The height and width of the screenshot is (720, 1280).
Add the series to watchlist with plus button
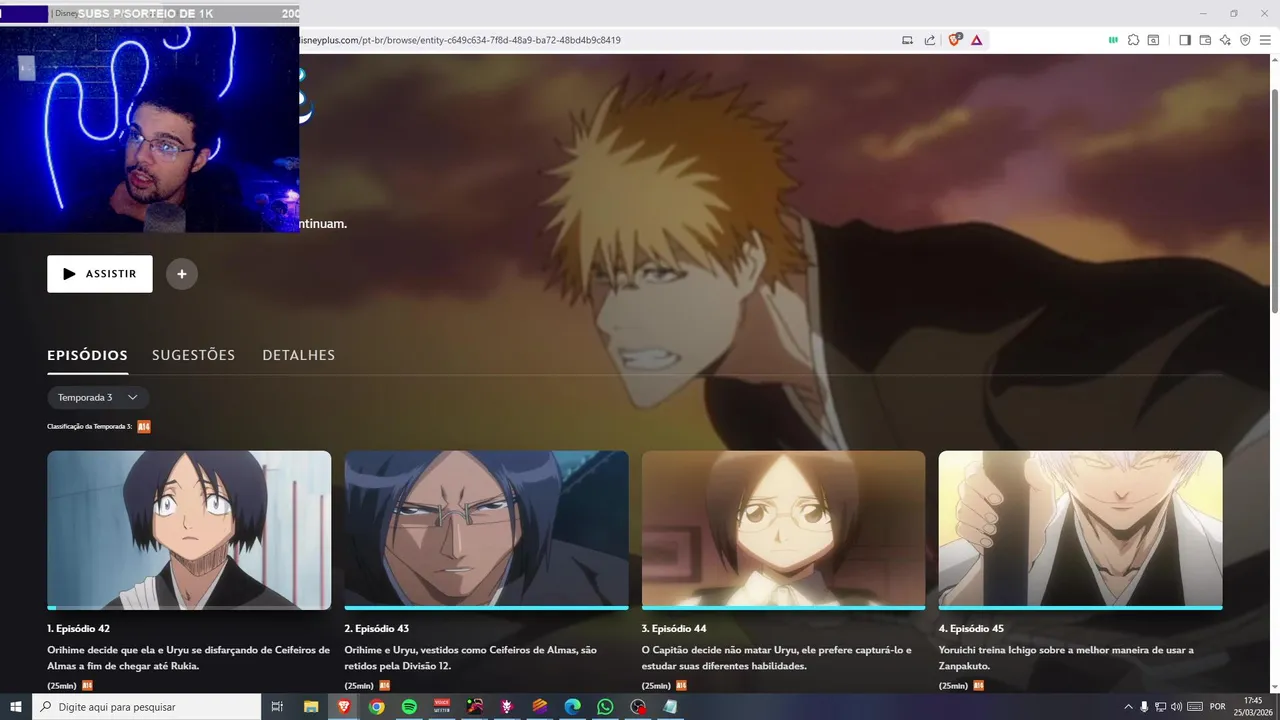pos(182,274)
